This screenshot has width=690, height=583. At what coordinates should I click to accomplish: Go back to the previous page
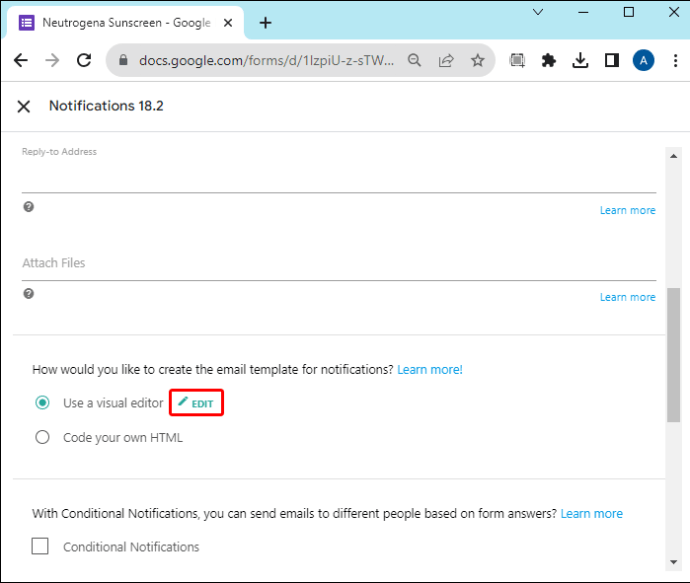[x=21, y=60]
